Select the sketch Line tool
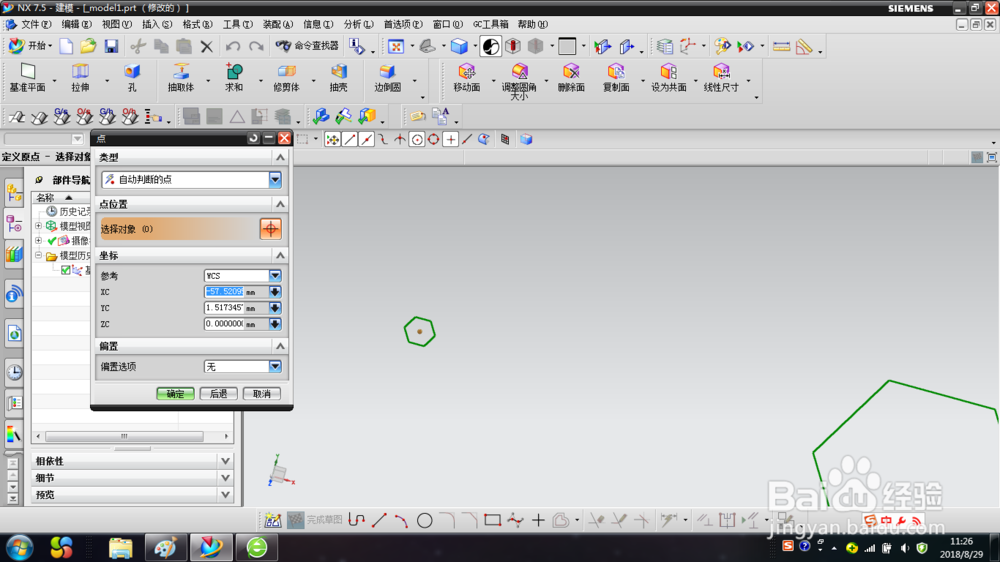This screenshot has width=1000, height=562. pos(379,520)
